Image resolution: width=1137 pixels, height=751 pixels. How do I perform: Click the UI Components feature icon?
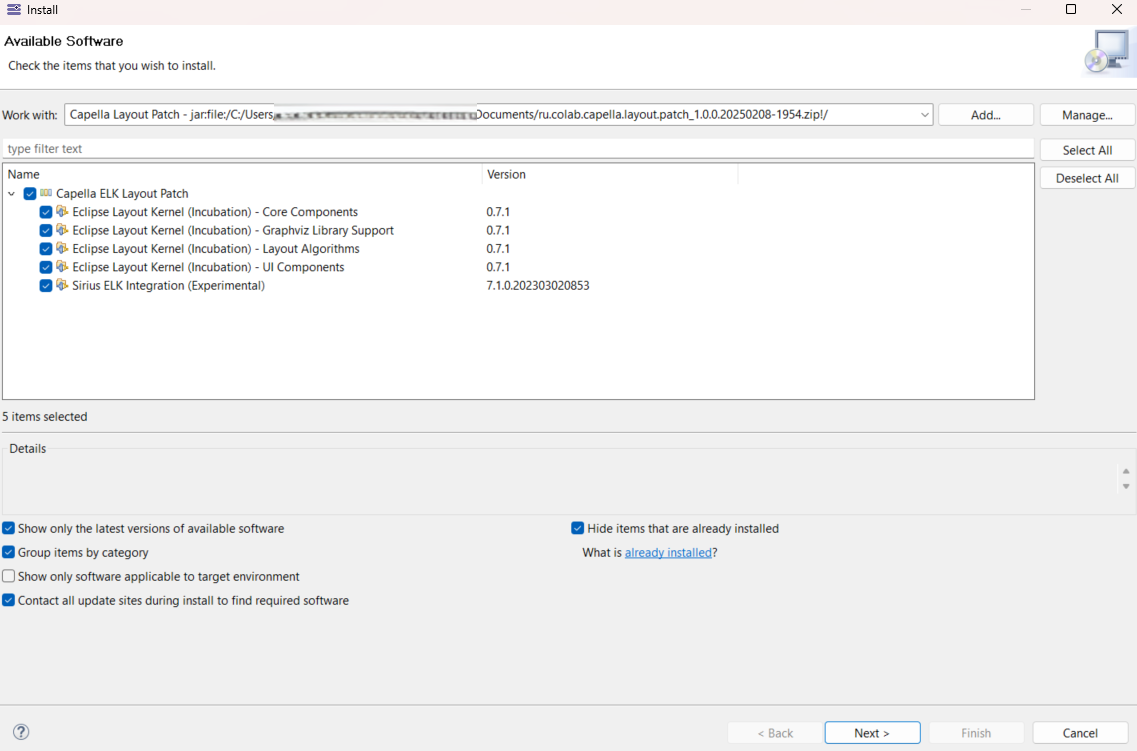coord(62,267)
